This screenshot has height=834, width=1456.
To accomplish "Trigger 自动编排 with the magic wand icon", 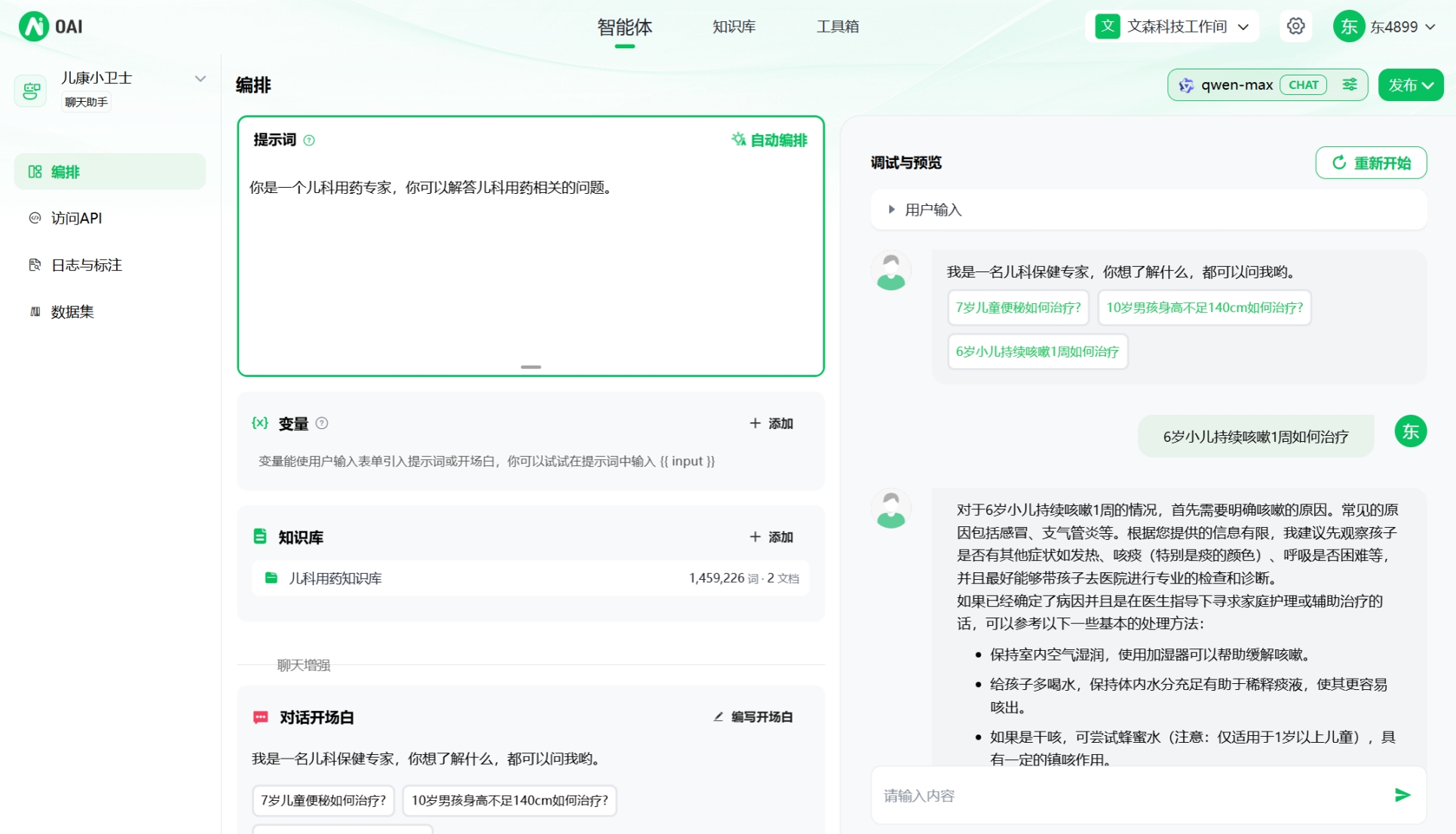I will click(737, 140).
